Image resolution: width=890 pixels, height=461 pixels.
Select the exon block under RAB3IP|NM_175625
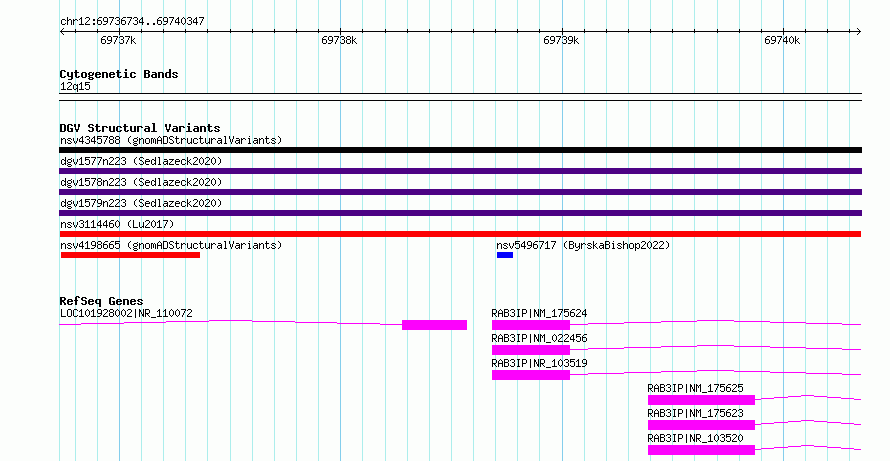(x=701, y=400)
